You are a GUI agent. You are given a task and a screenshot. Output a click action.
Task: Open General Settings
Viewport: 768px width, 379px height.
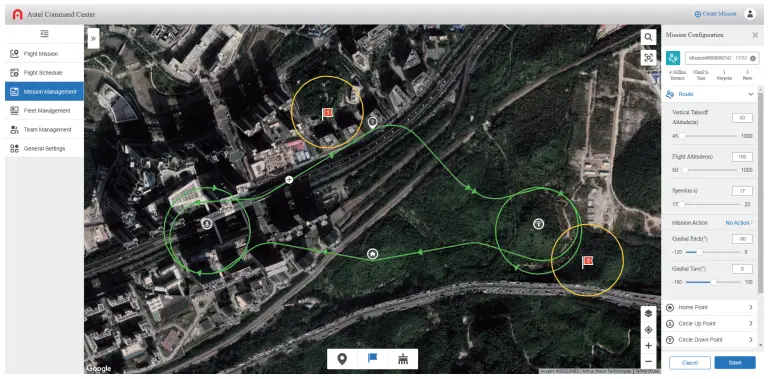[45, 148]
